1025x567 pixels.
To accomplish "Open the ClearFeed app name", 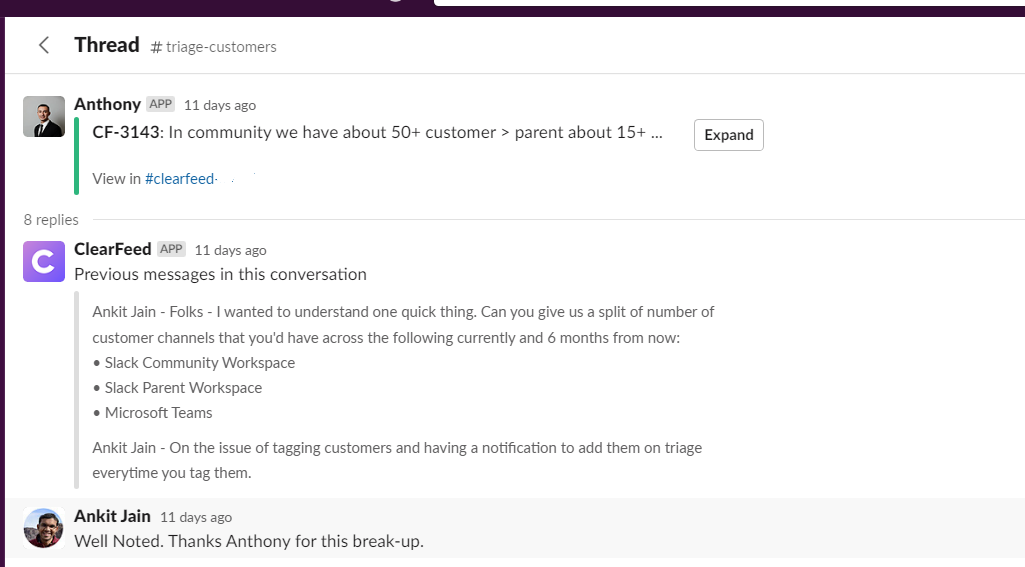I will pos(113,249).
